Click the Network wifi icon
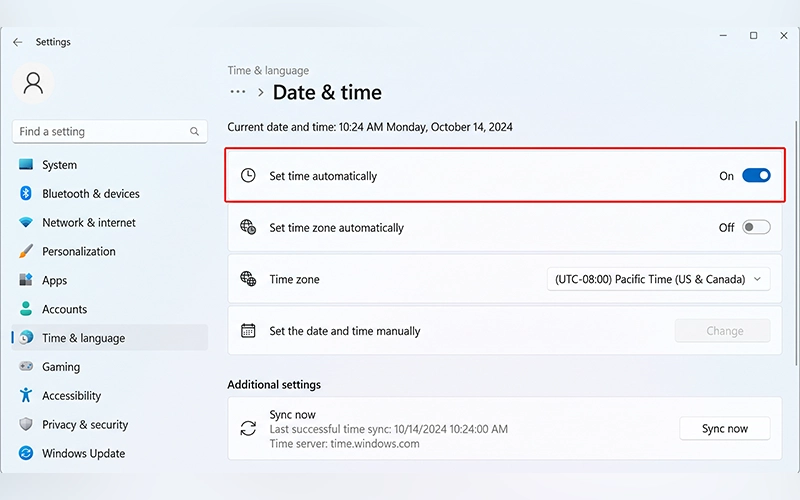The height and width of the screenshot is (500, 800). tap(26, 222)
